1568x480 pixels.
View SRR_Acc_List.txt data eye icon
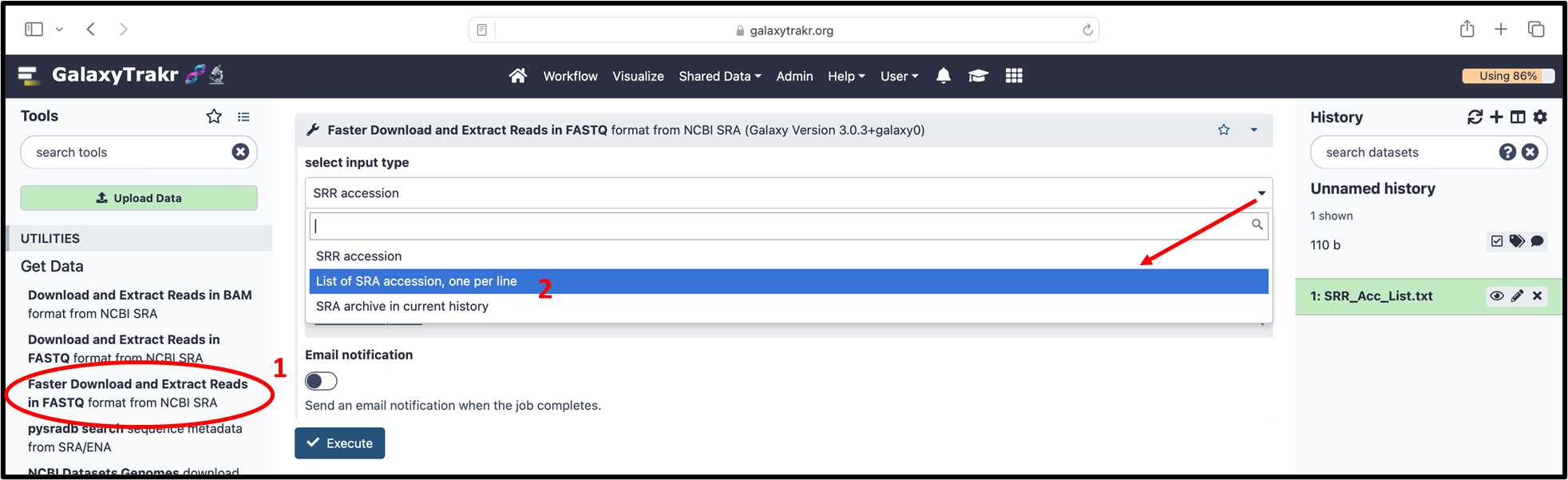(x=1497, y=296)
